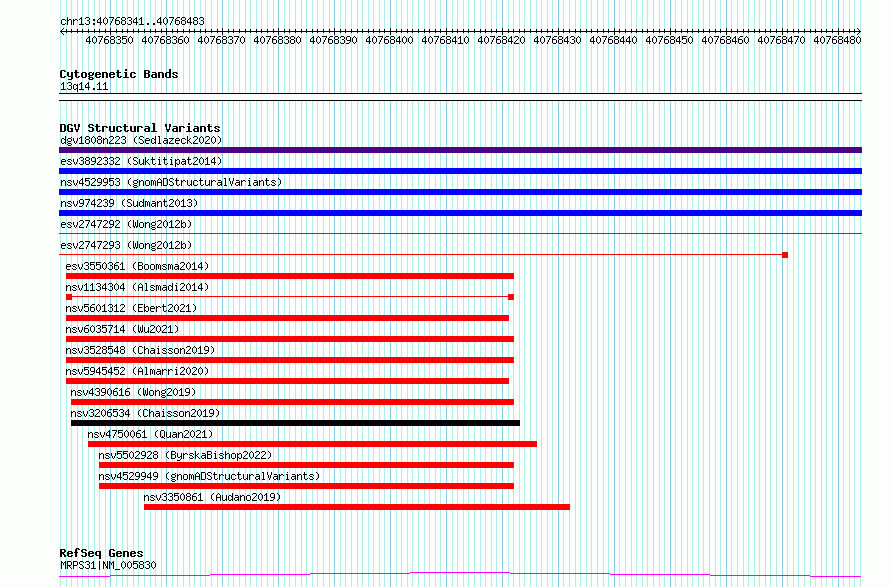
Task: Click the red bar under nsv5945452
Action: click(287, 381)
